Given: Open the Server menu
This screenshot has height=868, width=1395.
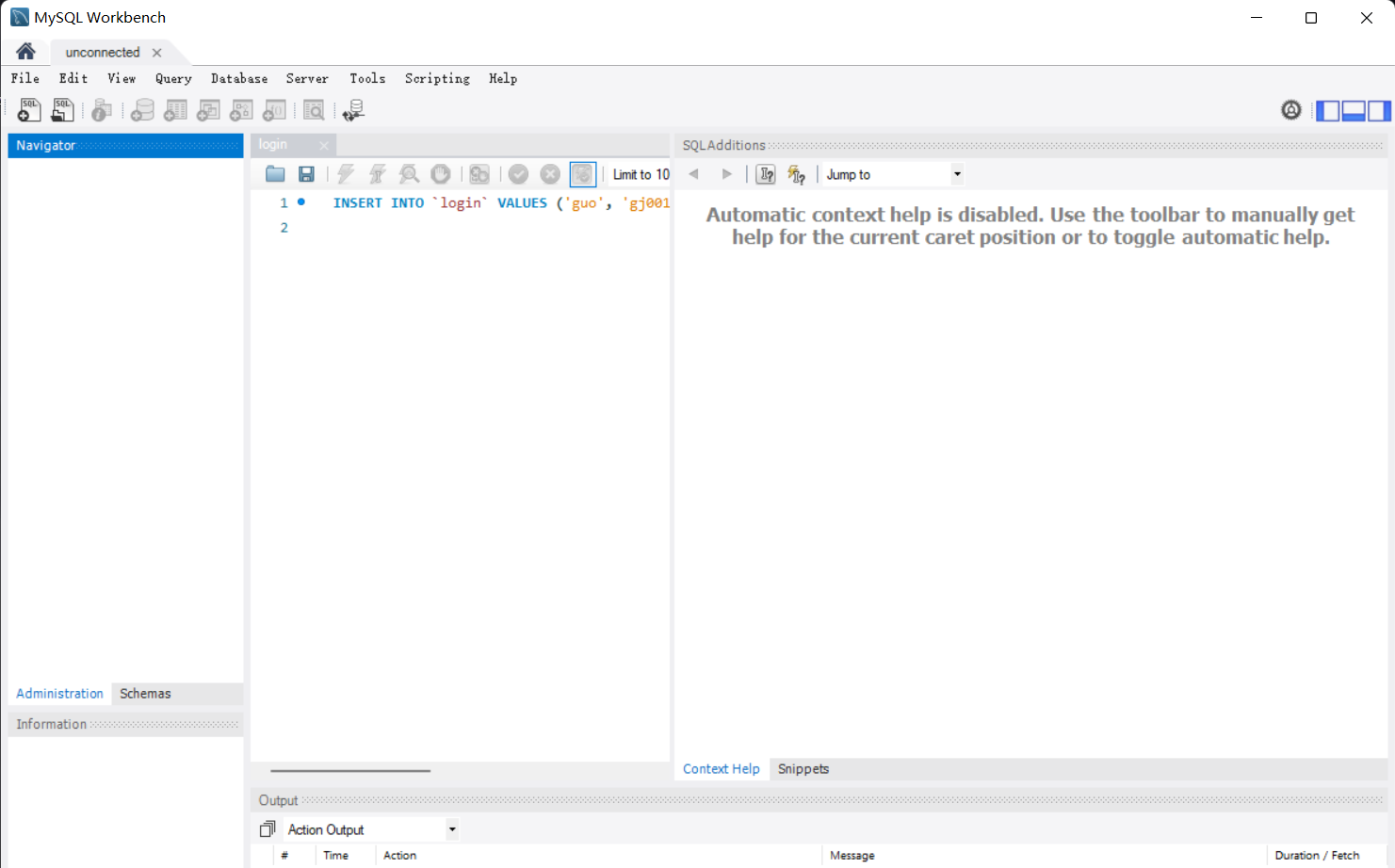Looking at the screenshot, I should tap(307, 78).
